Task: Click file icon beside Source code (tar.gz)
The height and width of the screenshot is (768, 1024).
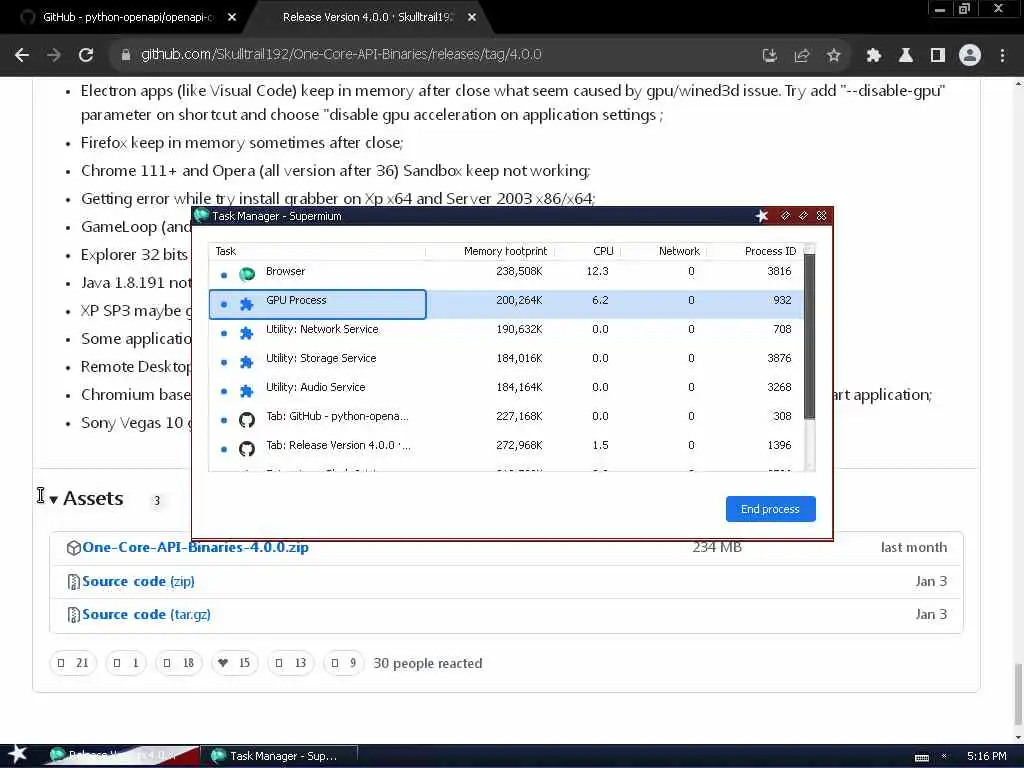Action: (x=73, y=615)
